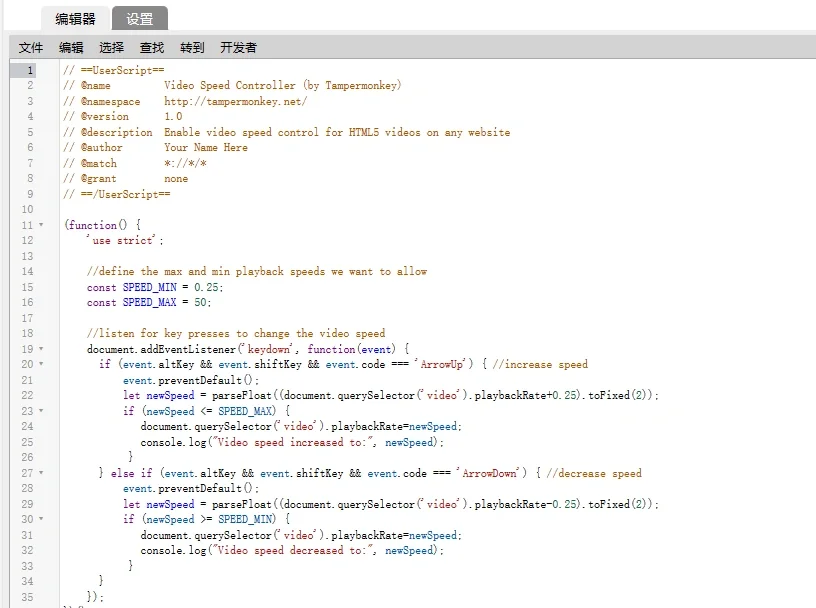The height and width of the screenshot is (608, 816).
Task: Click the '// ==/UserScript==' closing line
Action: 117,194
